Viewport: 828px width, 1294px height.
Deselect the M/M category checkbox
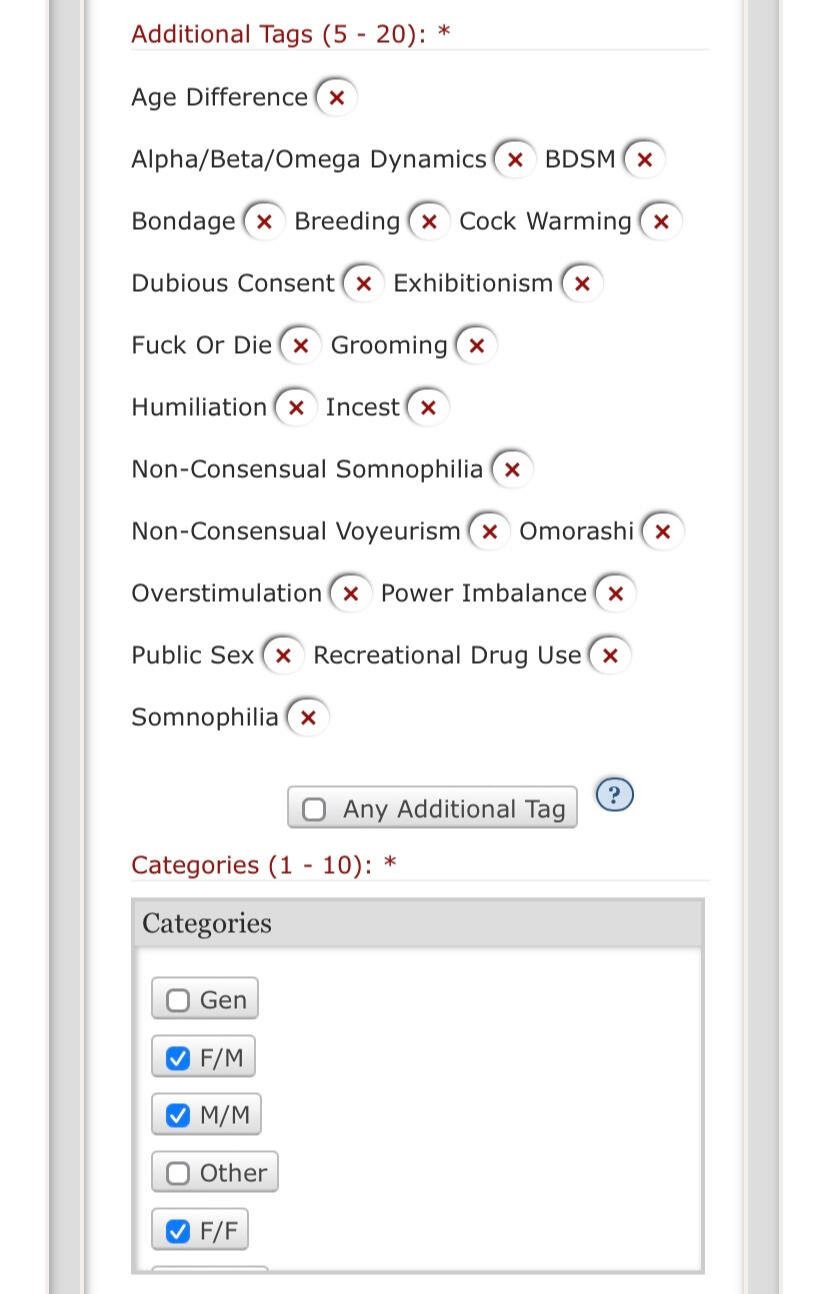click(x=178, y=1115)
